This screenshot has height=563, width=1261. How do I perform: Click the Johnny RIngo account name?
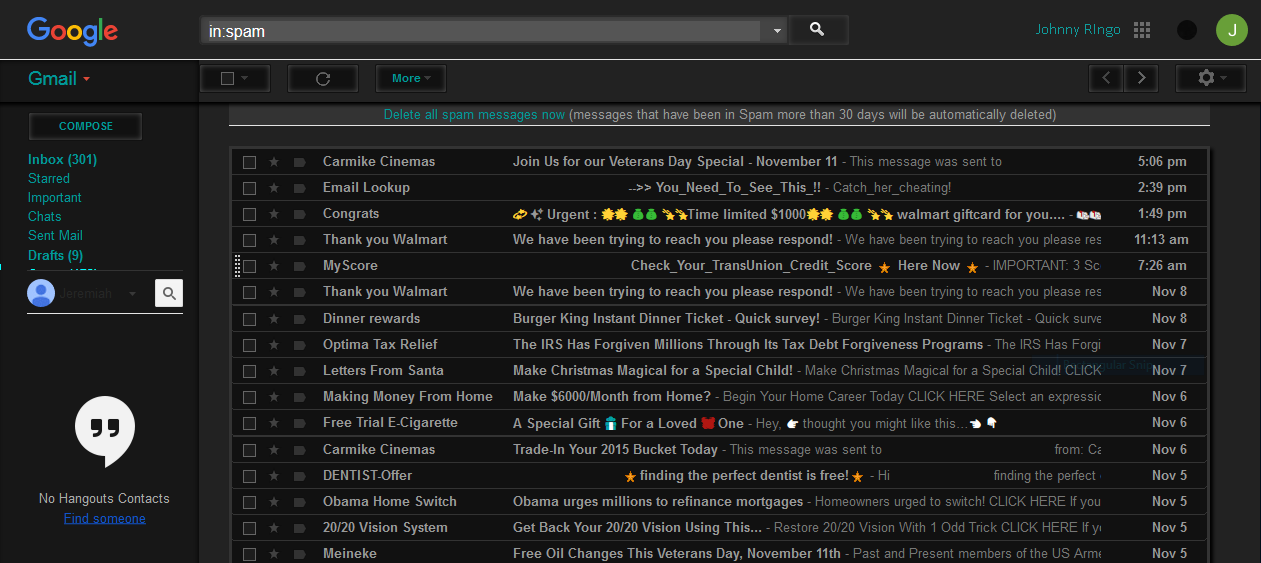pos(1078,30)
